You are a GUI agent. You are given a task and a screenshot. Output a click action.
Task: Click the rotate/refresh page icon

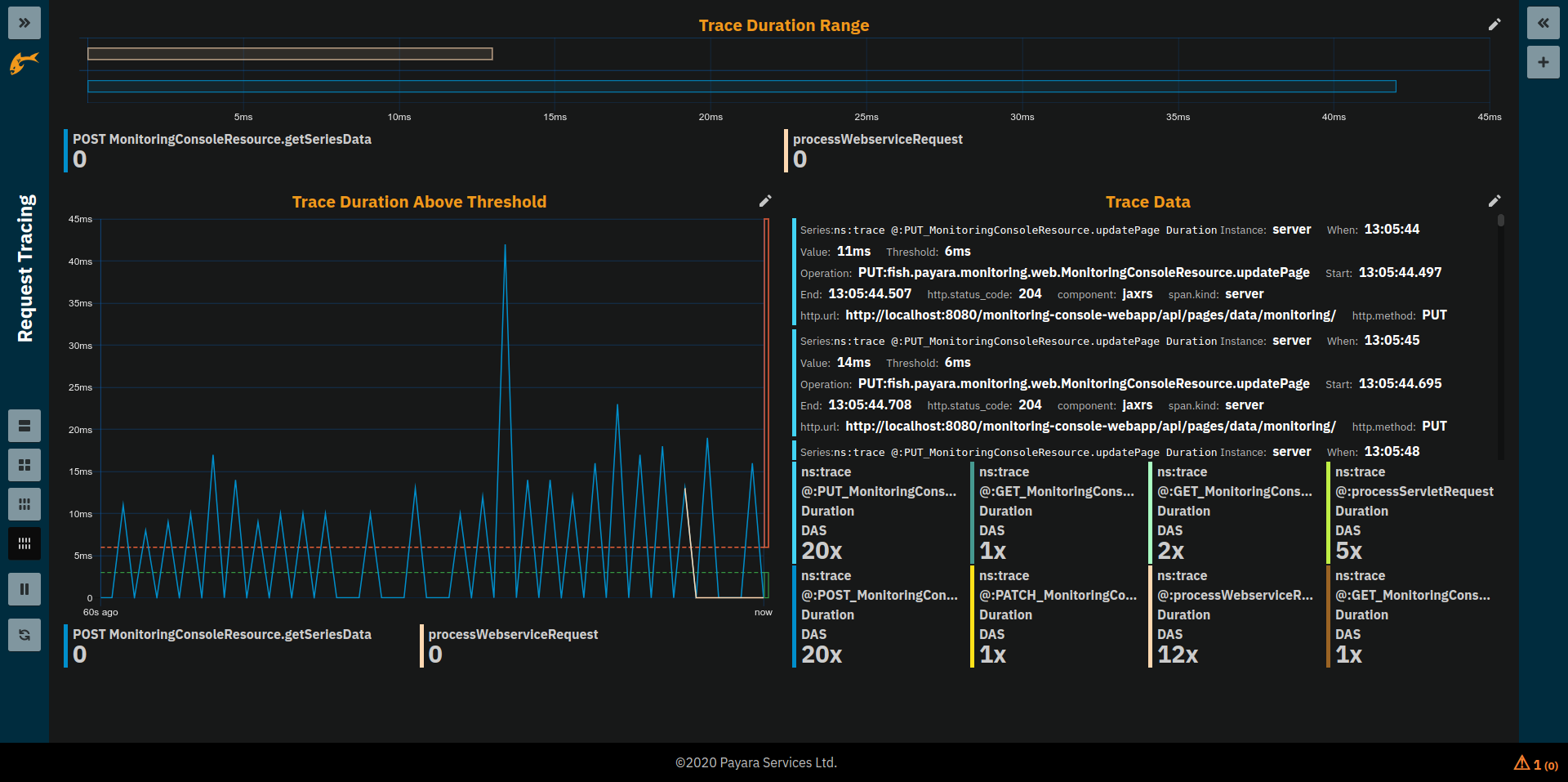[x=24, y=635]
